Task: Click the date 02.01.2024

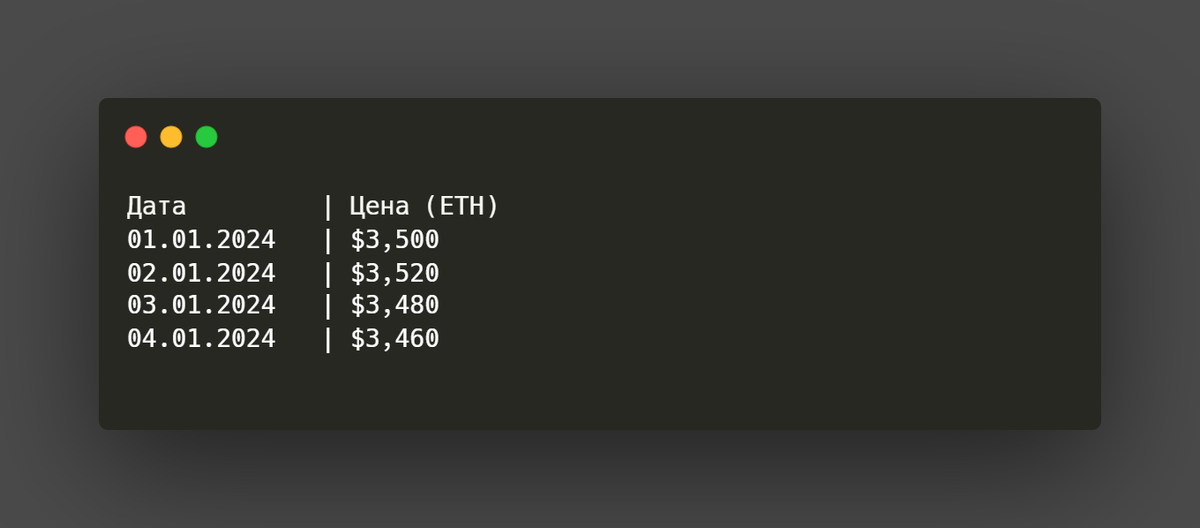Action: [201, 273]
